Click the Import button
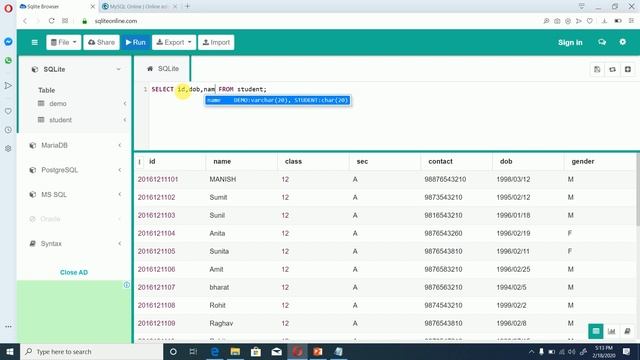 coord(216,42)
